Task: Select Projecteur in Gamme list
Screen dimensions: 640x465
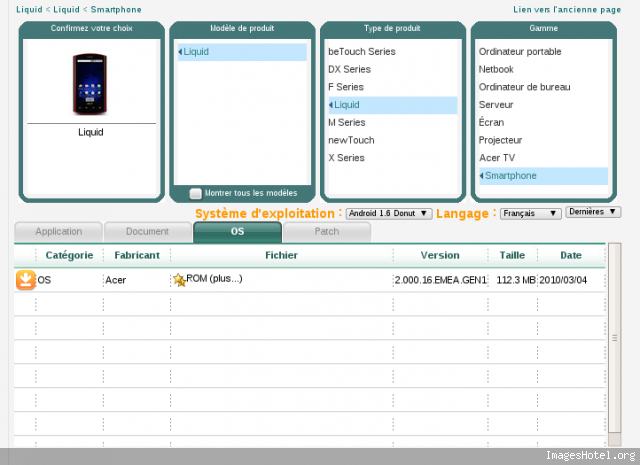Action: (500, 140)
